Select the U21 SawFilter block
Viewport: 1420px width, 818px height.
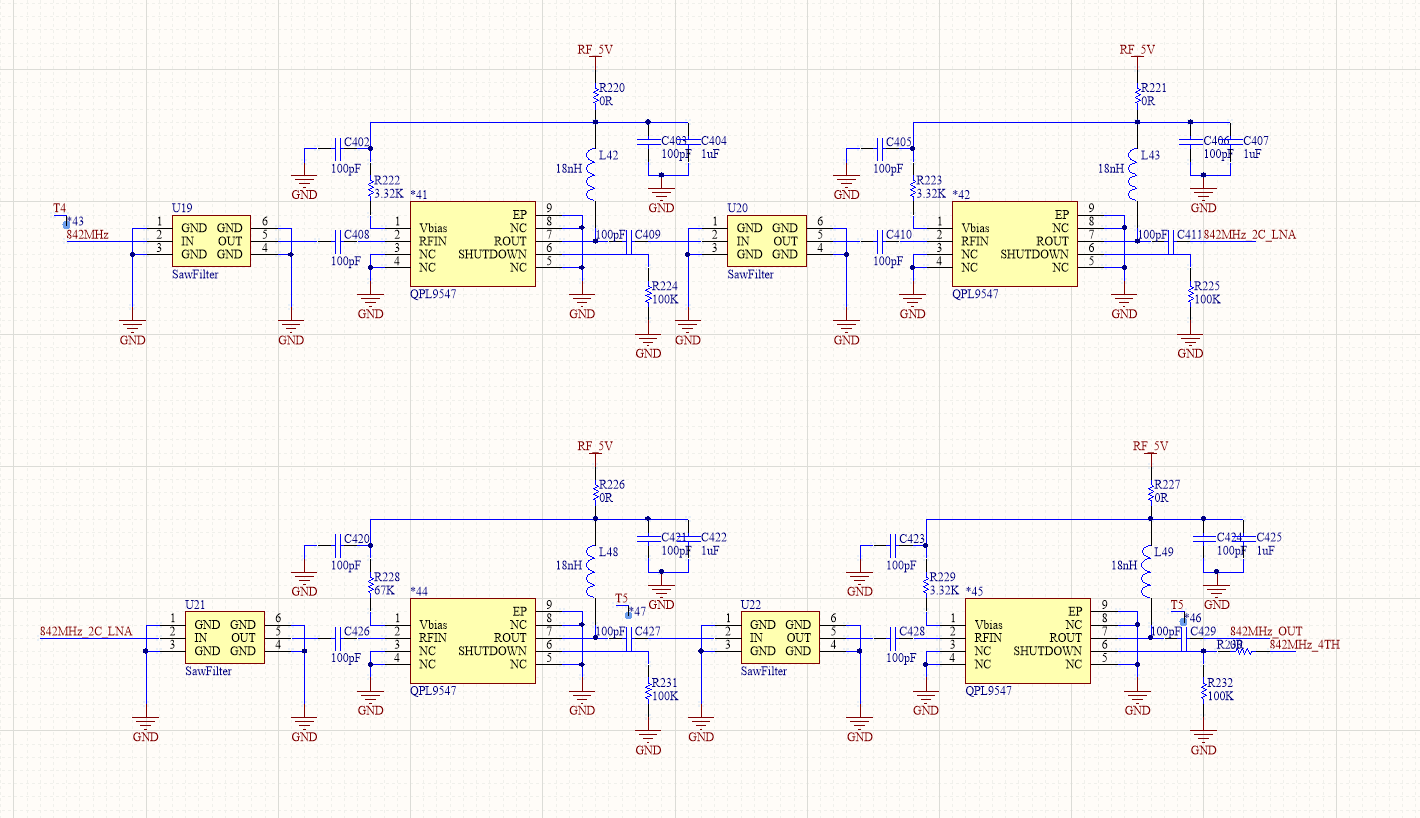point(224,637)
